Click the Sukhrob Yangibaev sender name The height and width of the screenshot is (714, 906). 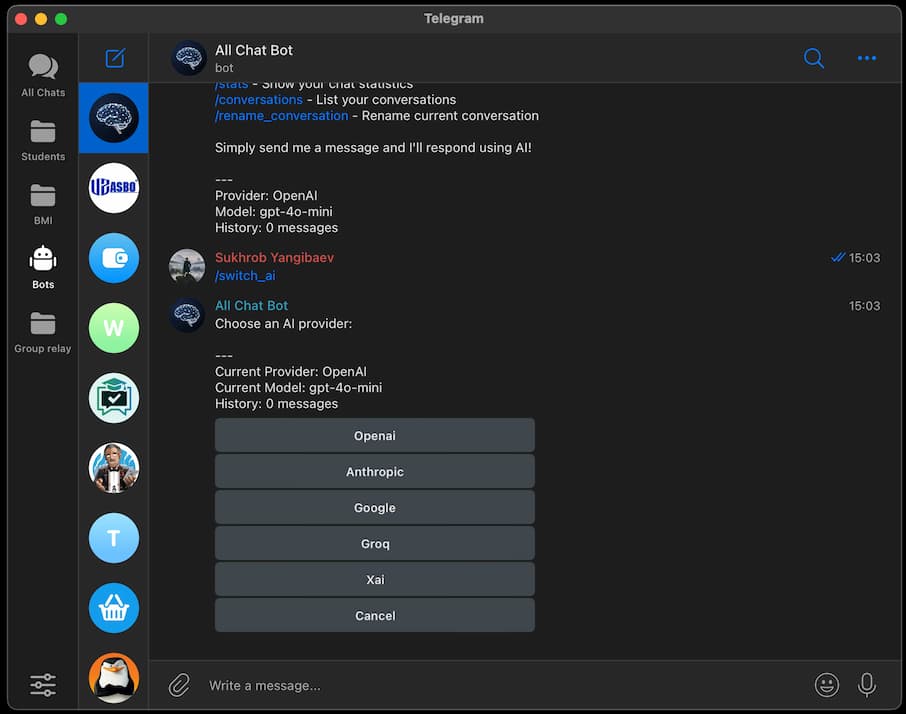(274, 258)
